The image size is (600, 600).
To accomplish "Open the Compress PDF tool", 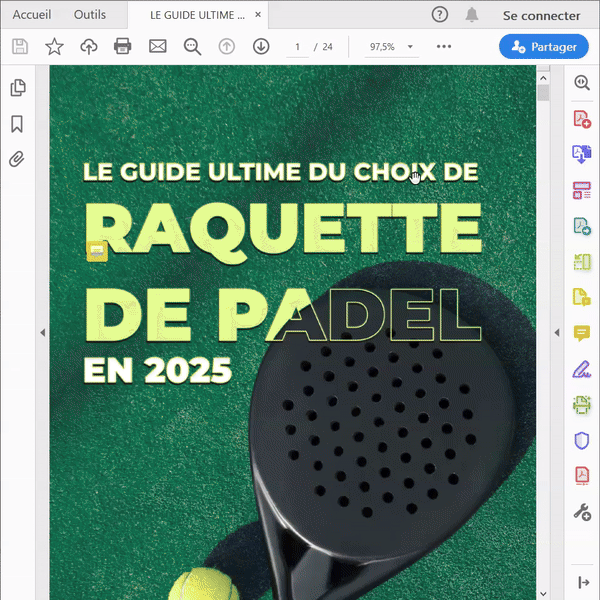I will tap(582, 476).
